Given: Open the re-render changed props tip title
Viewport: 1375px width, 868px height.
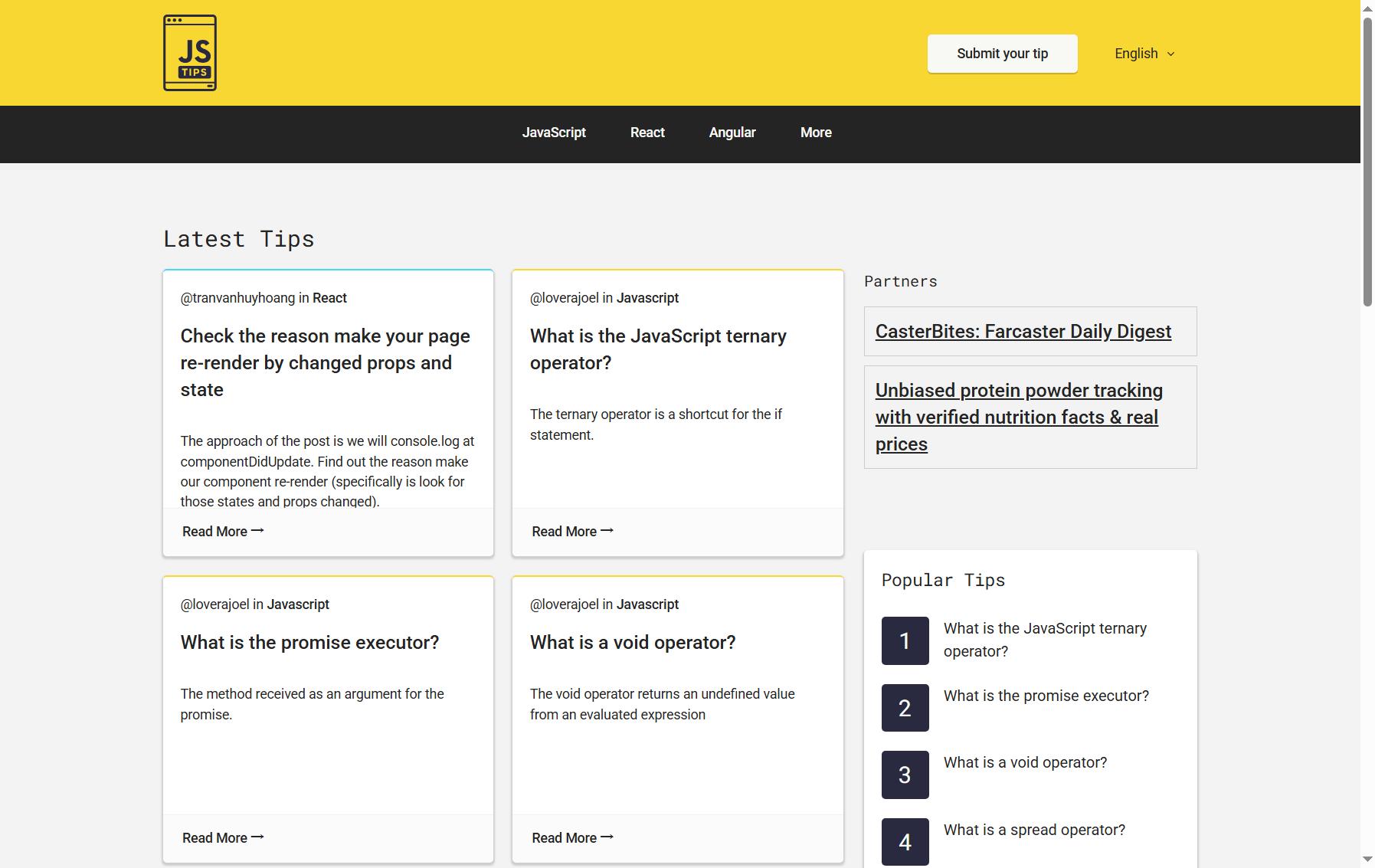Looking at the screenshot, I should pyautogui.click(x=325, y=363).
